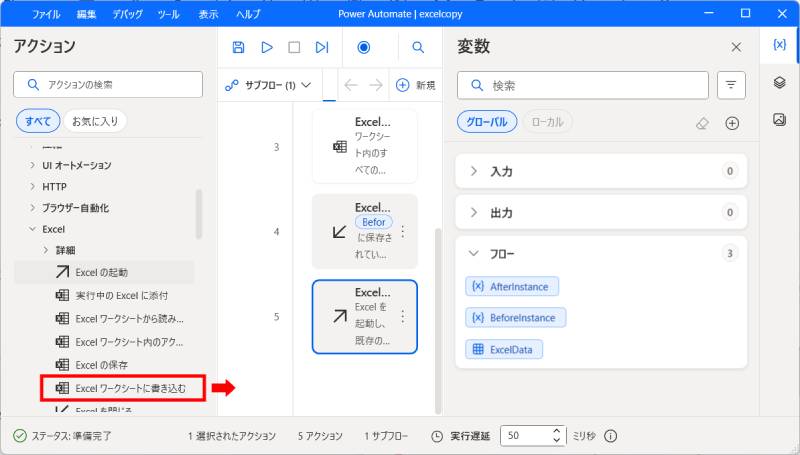The height and width of the screenshot is (455, 800).
Task: Click the AfterInstance variable chip
Action: 512,286
